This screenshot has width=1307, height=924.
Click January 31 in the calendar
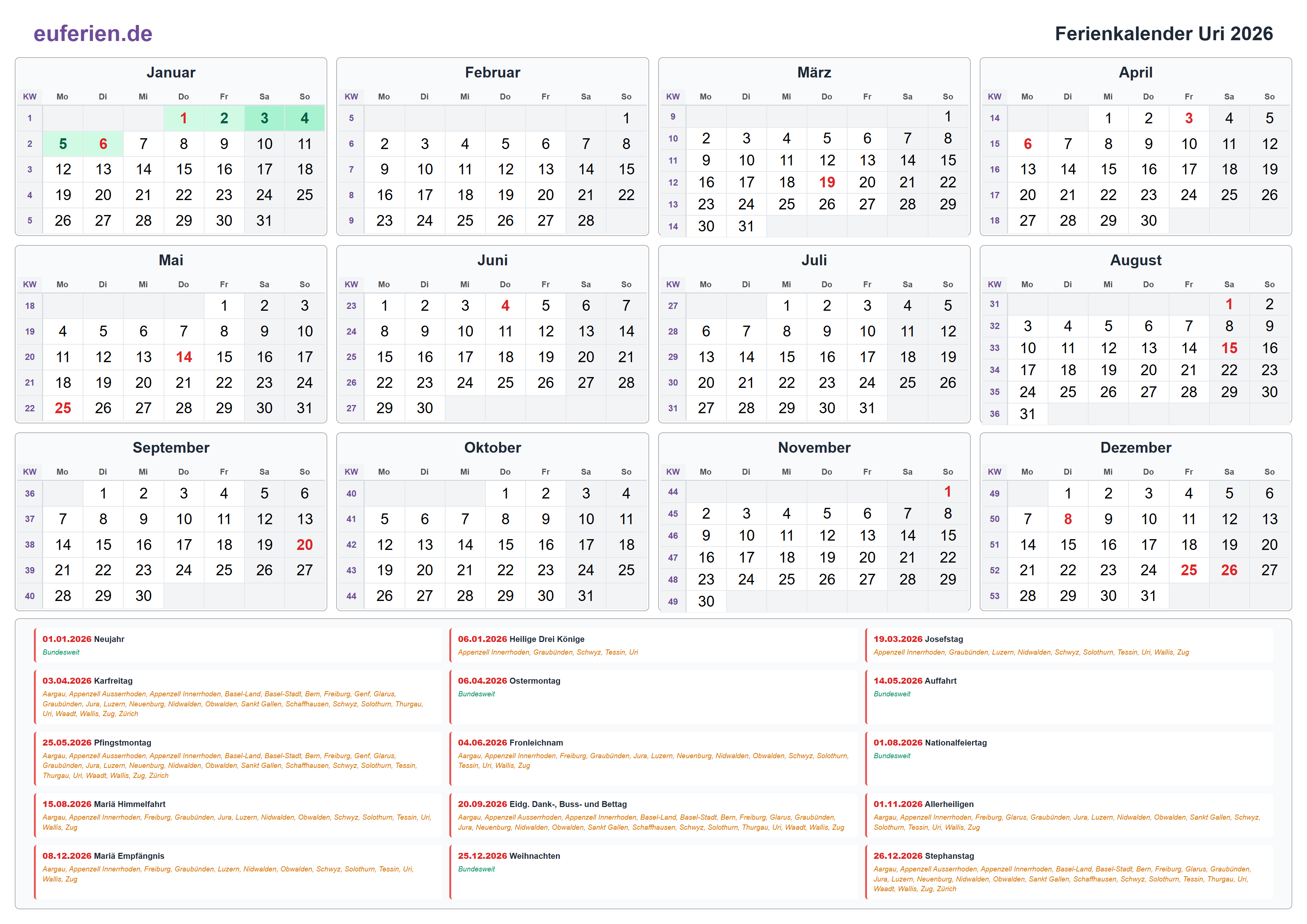tap(264, 220)
